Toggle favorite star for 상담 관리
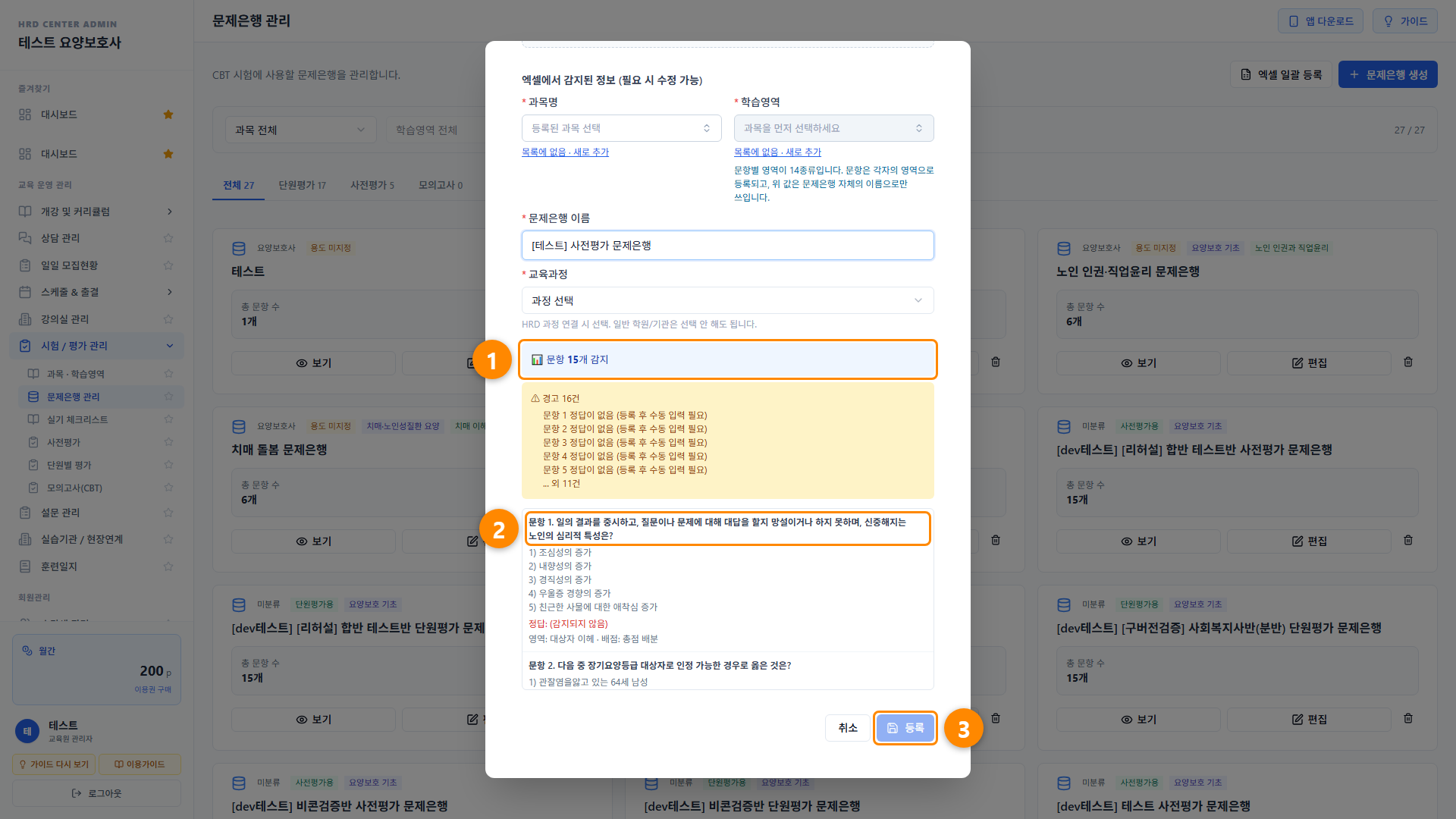 pos(168,238)
